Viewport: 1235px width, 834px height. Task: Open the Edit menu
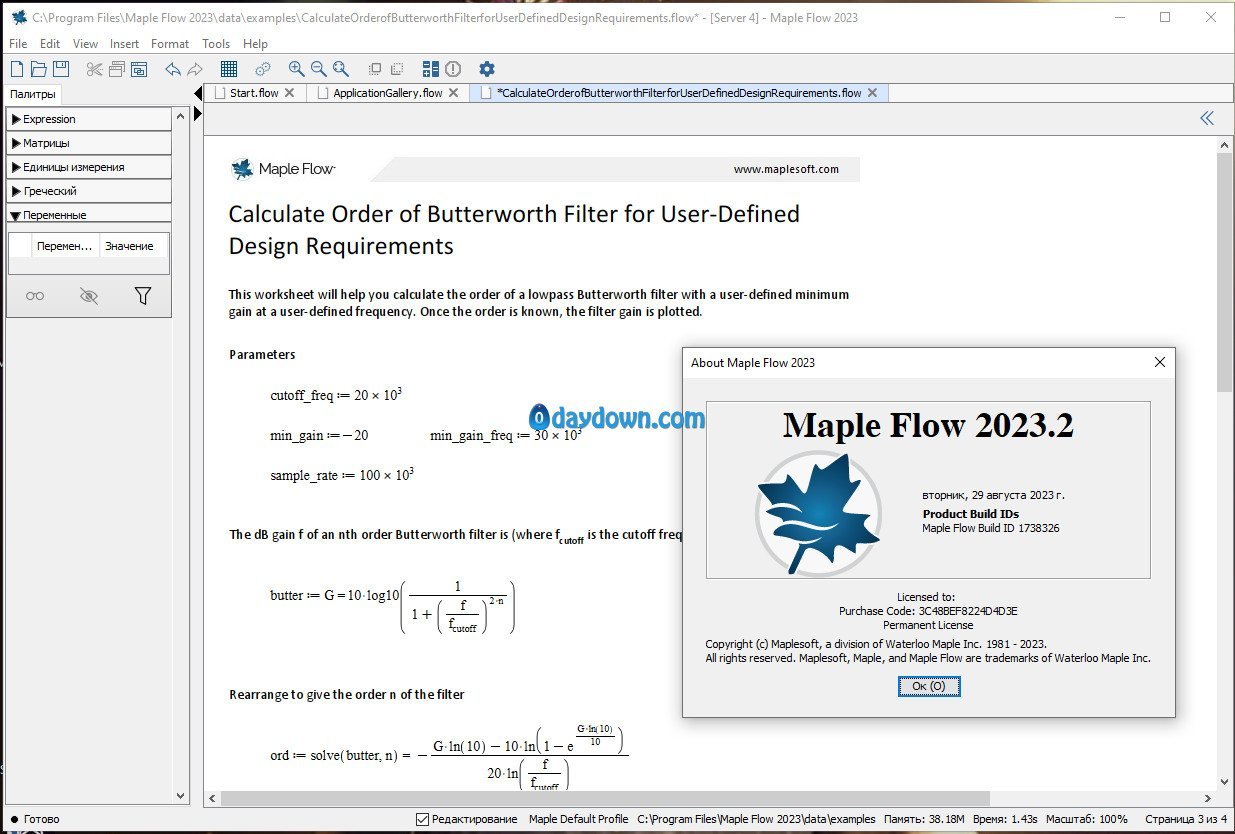click(50, 44)
